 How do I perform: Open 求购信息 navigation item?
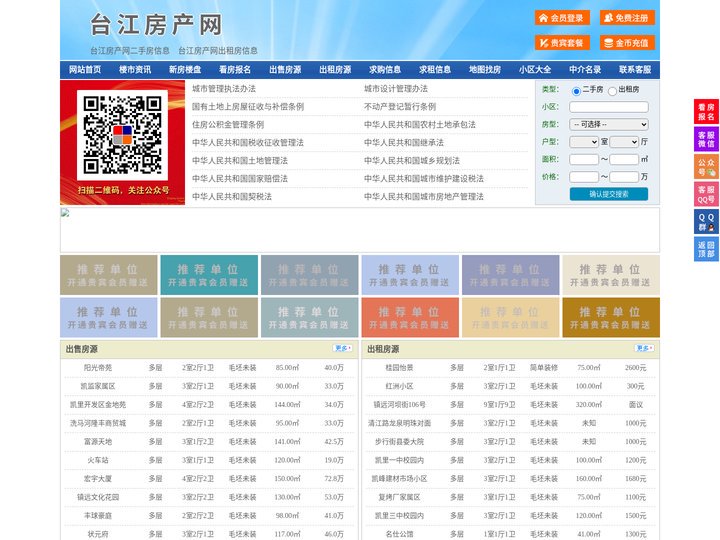[x=385, y=69]
